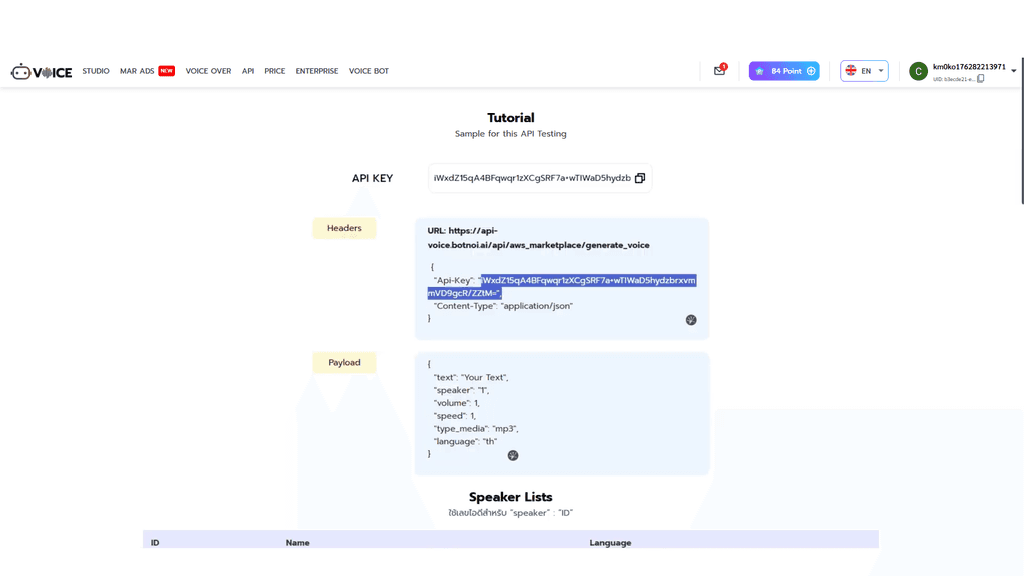1024x576 pixels.
Task: Click the star icon inside the Point button
Action: click(761, 70)
